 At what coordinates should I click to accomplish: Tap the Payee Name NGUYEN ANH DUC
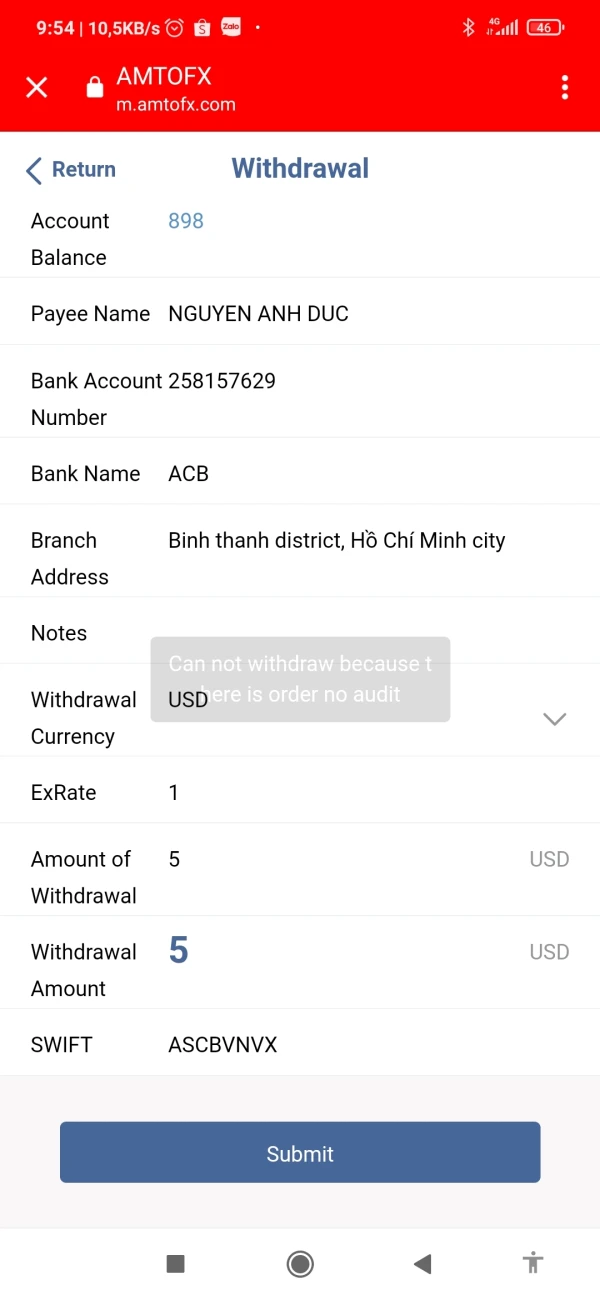[x=258, y=314]
